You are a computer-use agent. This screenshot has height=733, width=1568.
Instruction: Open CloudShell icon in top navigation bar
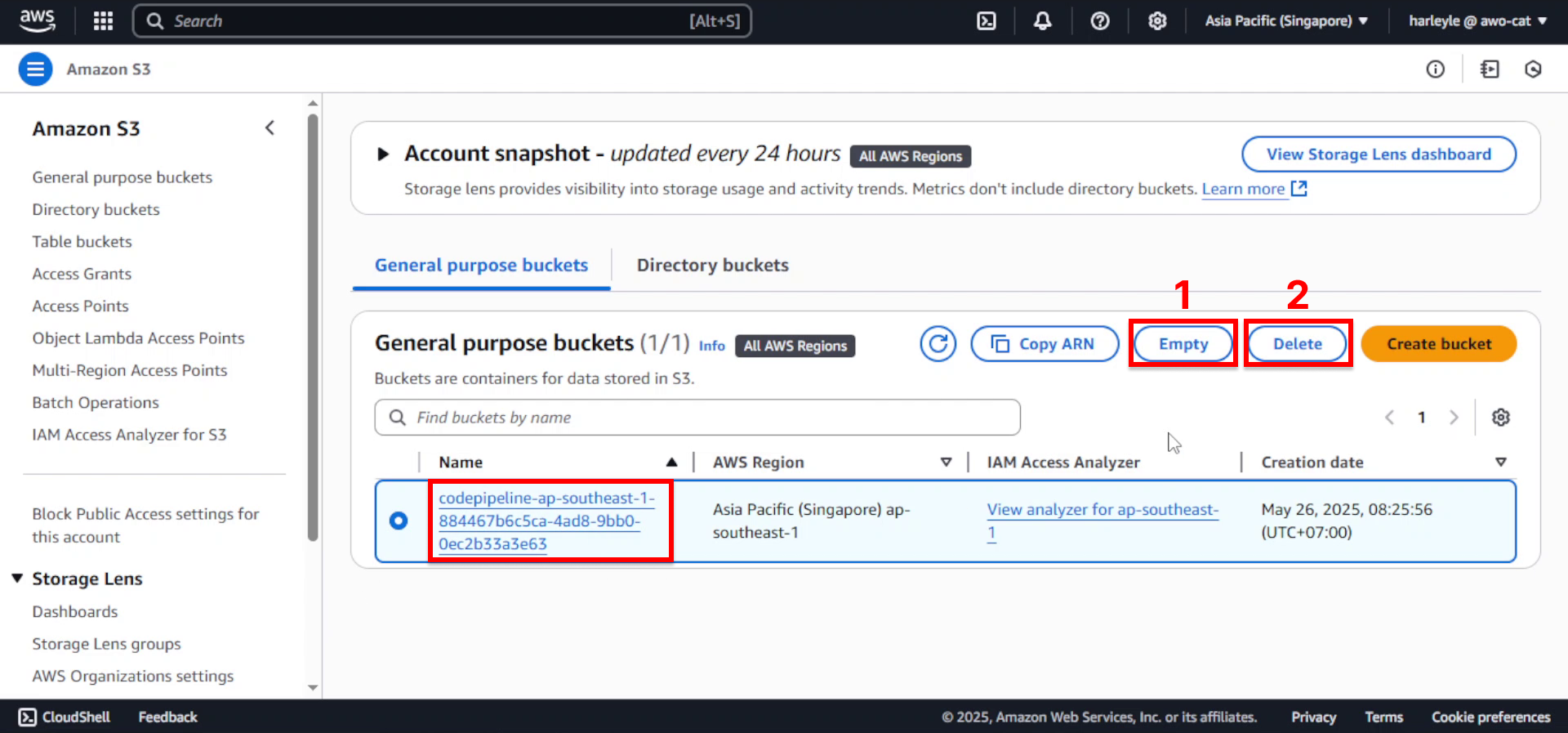click(987, 21)
